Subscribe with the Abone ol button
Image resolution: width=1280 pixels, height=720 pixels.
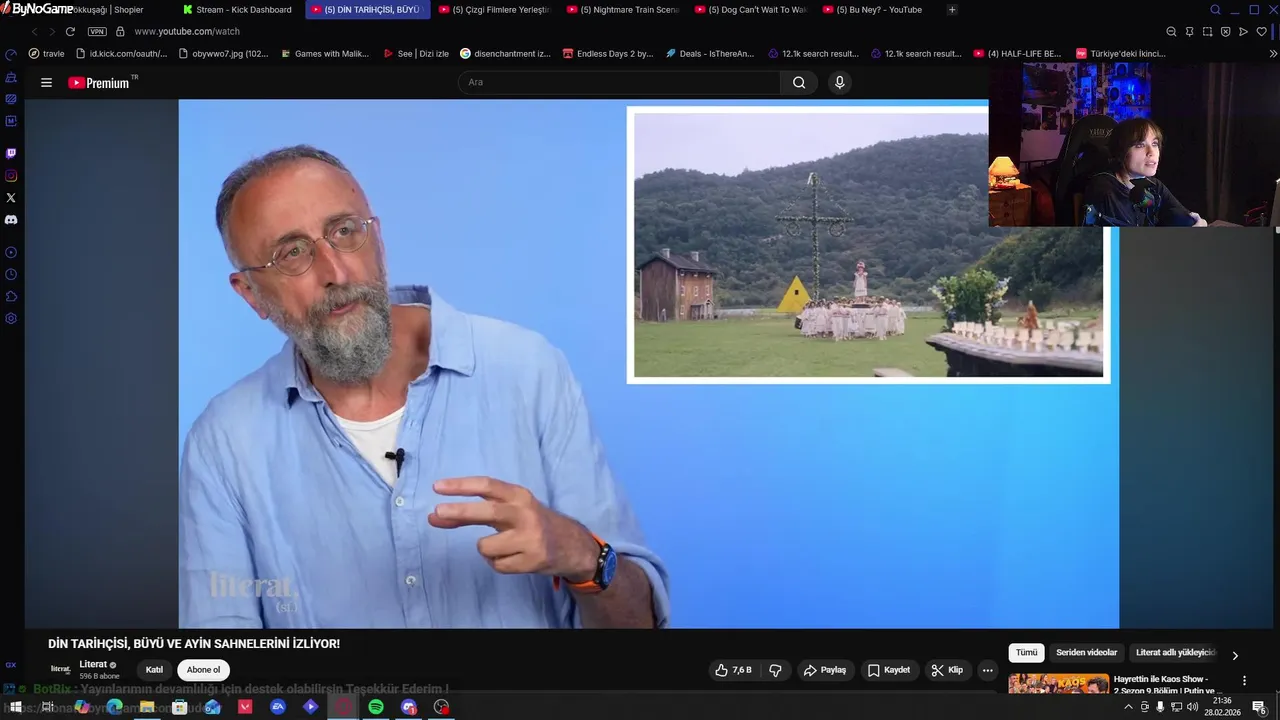[203, 670]
